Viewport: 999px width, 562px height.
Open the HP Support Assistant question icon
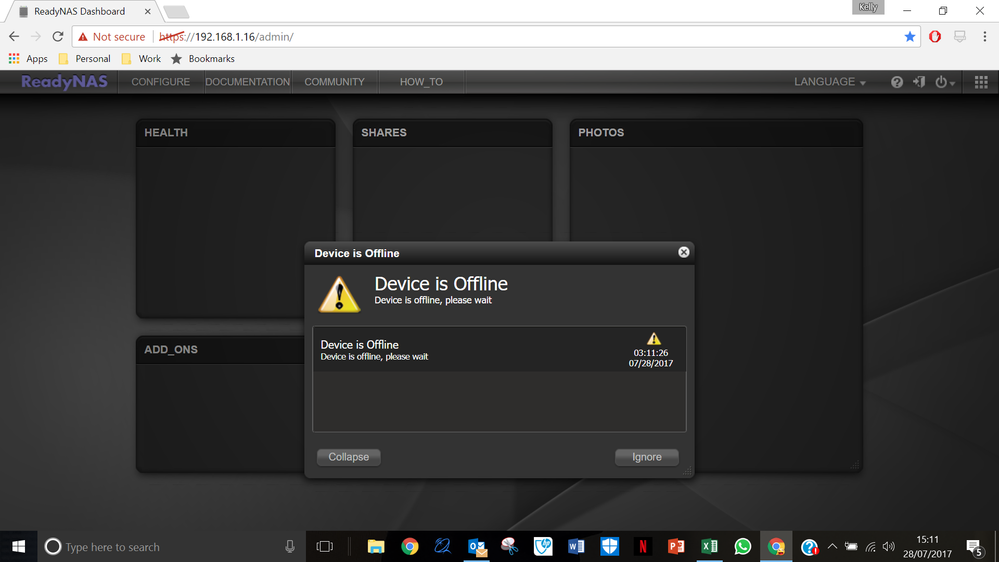pyautogui.click(x=809, y=547)
